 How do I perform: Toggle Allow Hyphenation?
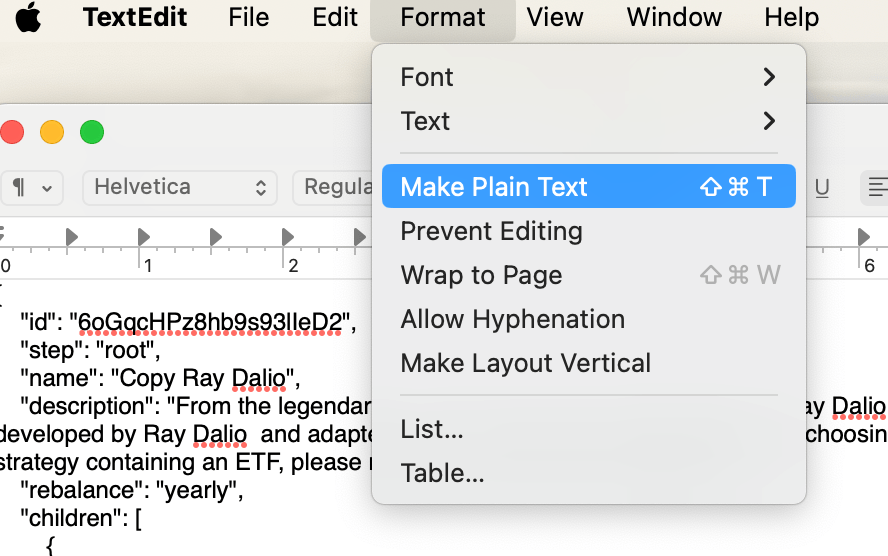[588, 319]
